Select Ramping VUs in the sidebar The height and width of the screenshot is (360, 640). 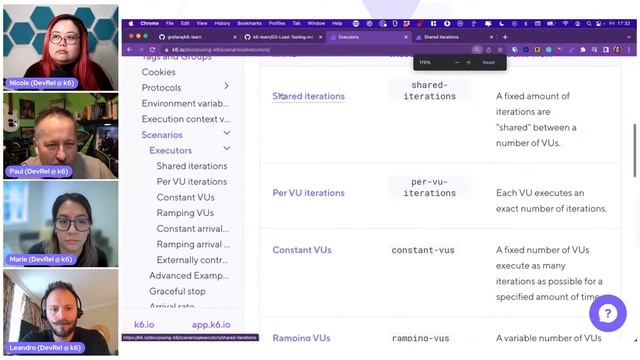(185, 213)
